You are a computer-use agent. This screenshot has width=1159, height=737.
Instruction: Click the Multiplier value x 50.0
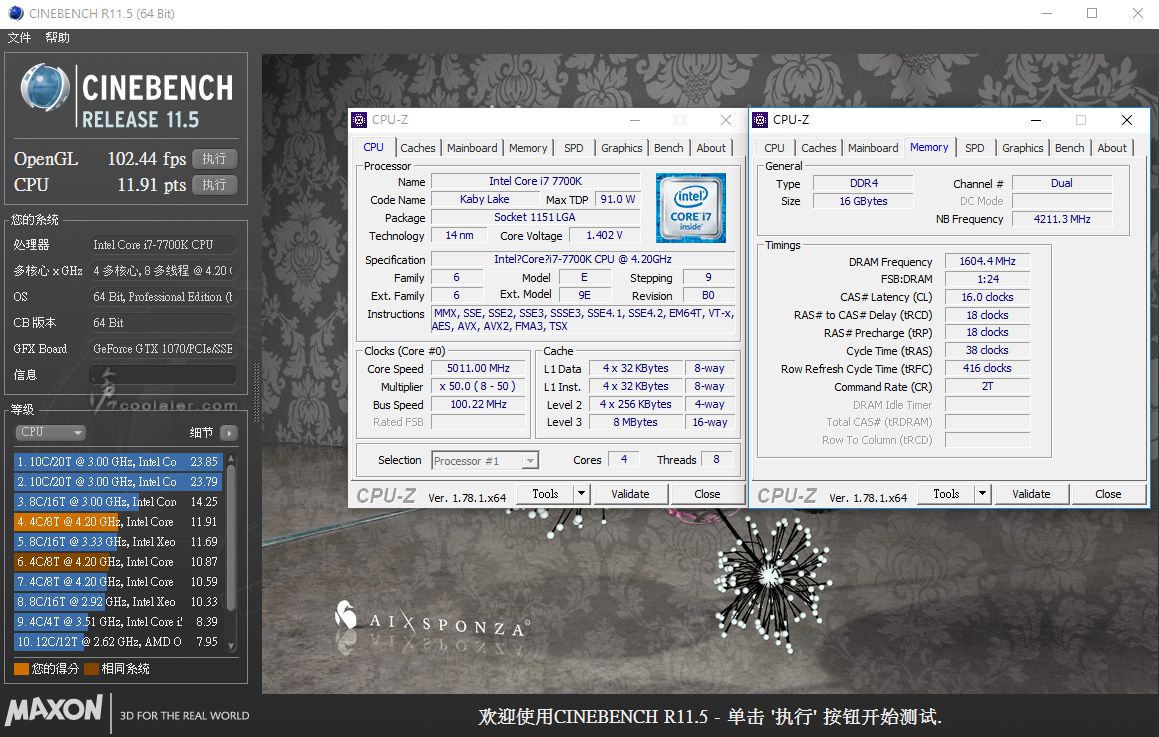478,386
